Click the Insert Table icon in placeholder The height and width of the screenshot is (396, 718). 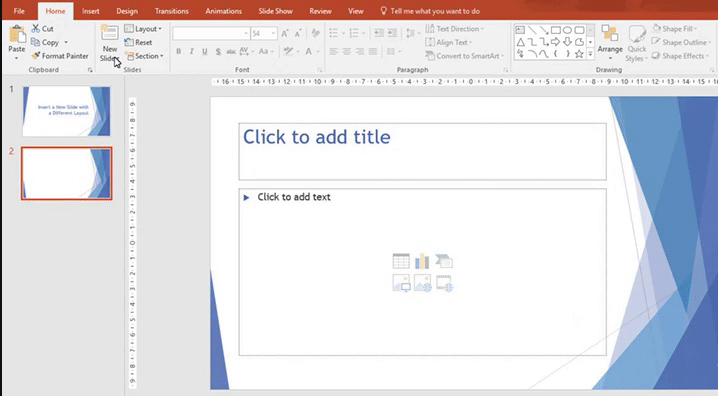tap(401, 261)
